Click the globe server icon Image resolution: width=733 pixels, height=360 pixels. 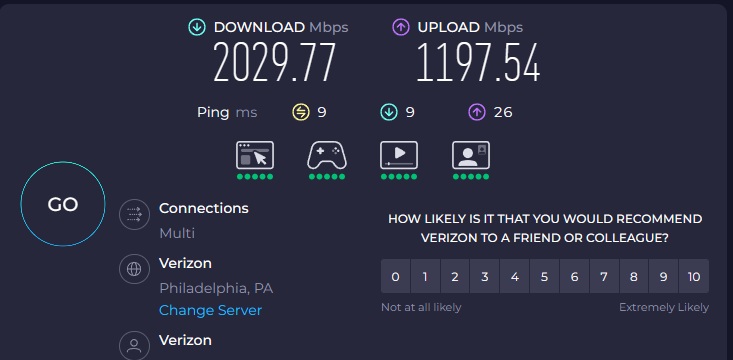point(134,269)
